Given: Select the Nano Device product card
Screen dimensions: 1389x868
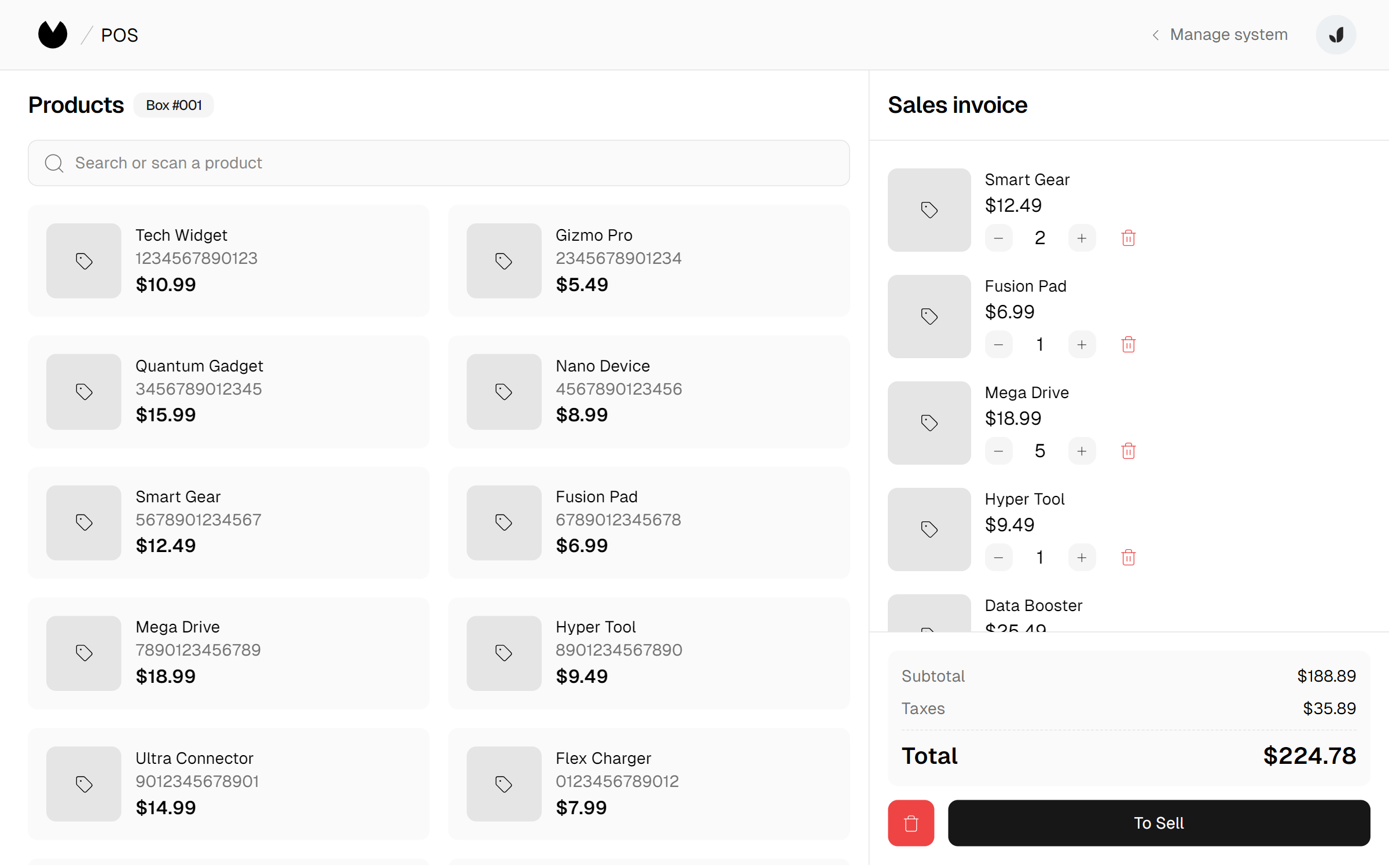Looking at the screenshot, I should [x=649, y=392].
